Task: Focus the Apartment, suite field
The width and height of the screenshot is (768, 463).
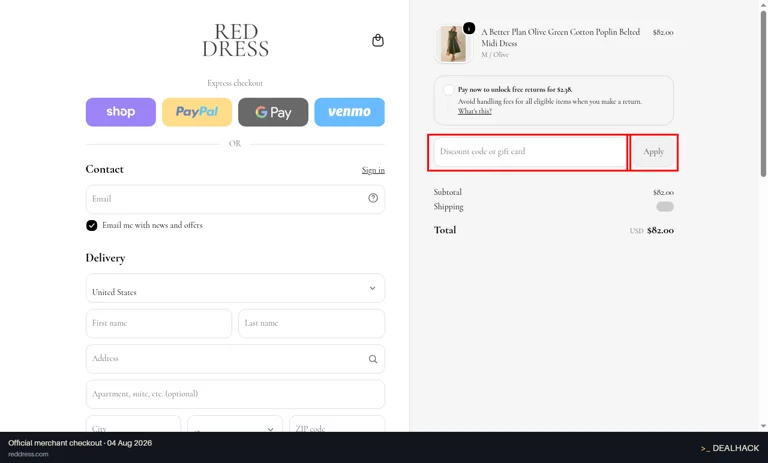Action: click(235, 394)
